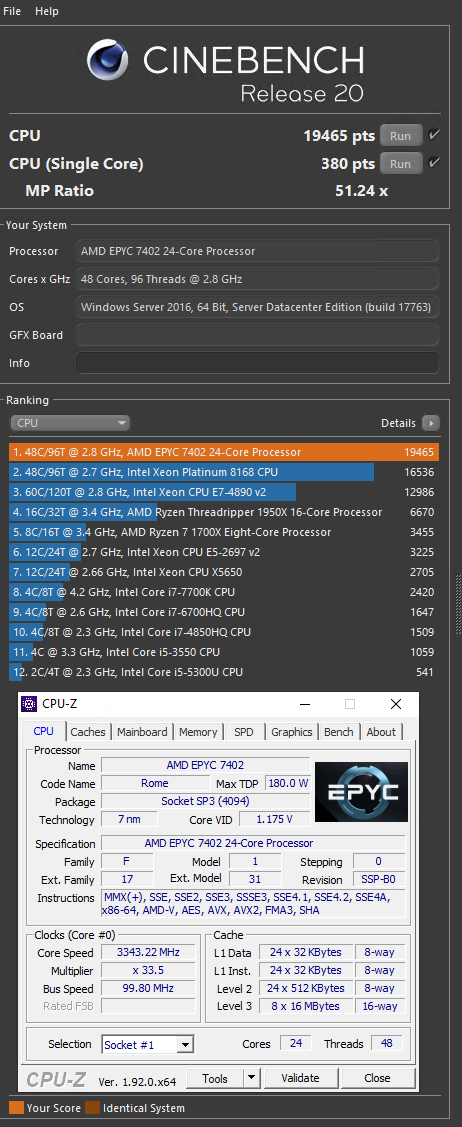Switch to the Caches tab
The width and height of the screenshot is (462, 1127).
point(88,732)
